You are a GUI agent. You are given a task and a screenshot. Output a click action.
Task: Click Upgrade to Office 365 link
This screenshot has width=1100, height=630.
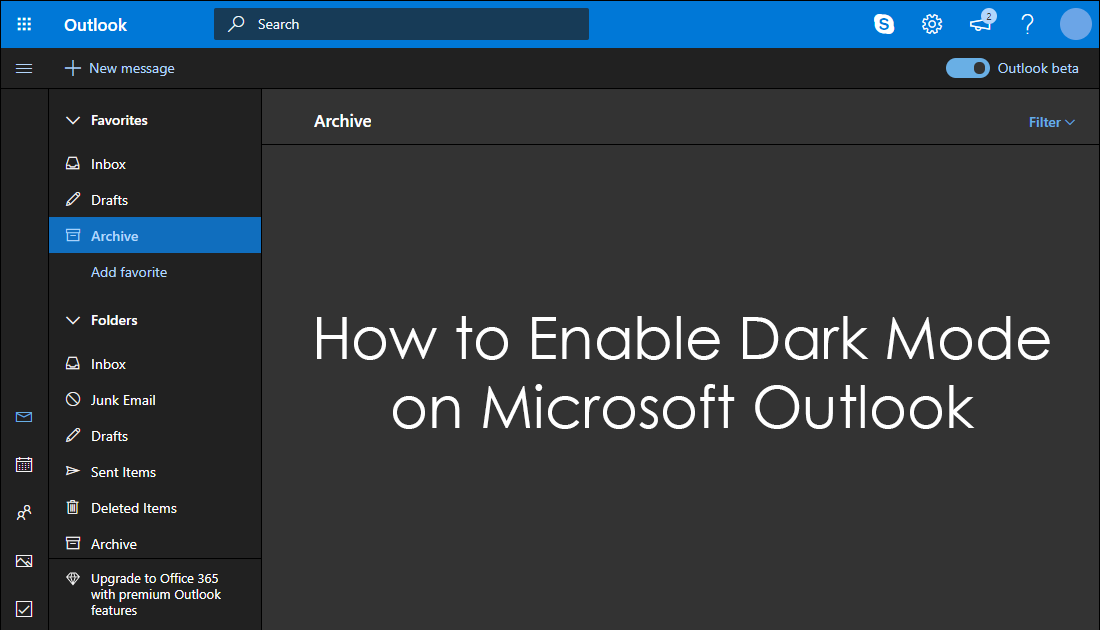[x=156, y=594]
